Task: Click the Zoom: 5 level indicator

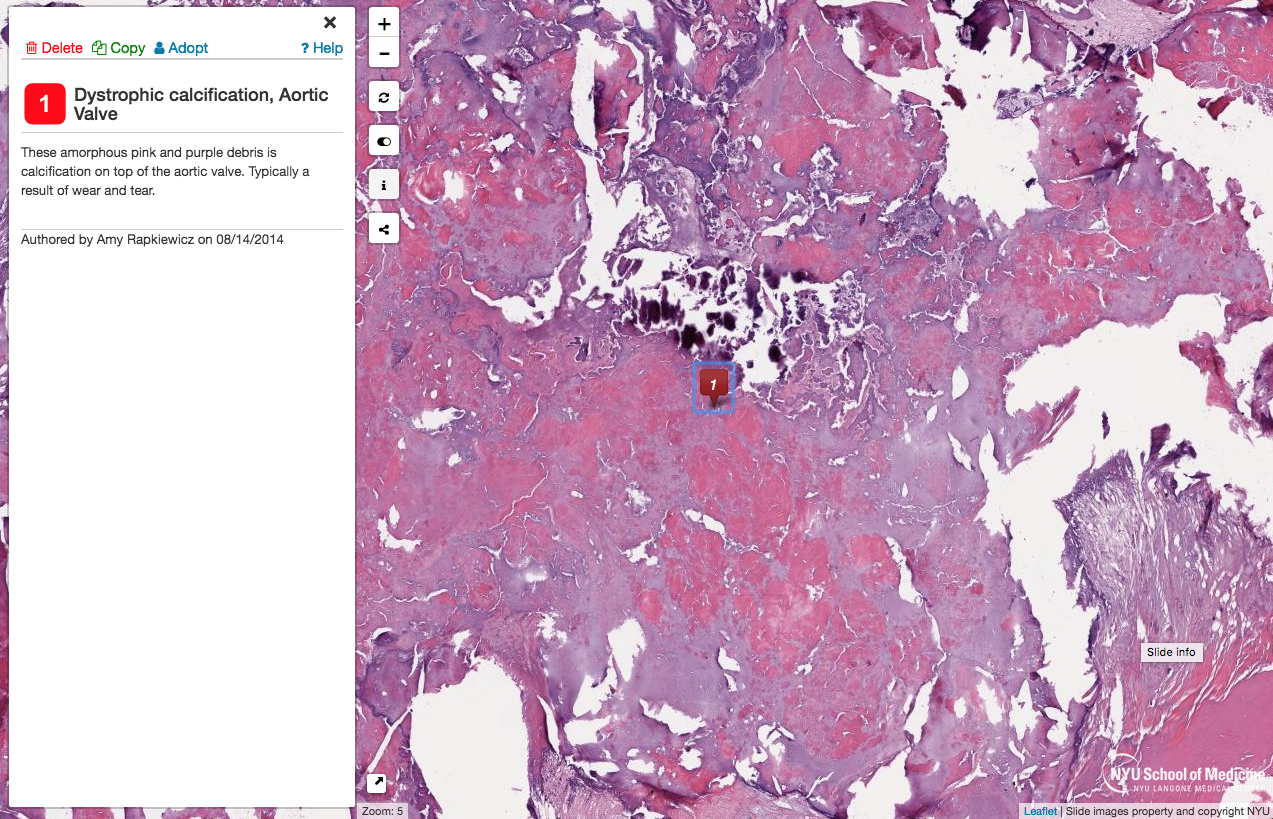Action: coord(382,811)
